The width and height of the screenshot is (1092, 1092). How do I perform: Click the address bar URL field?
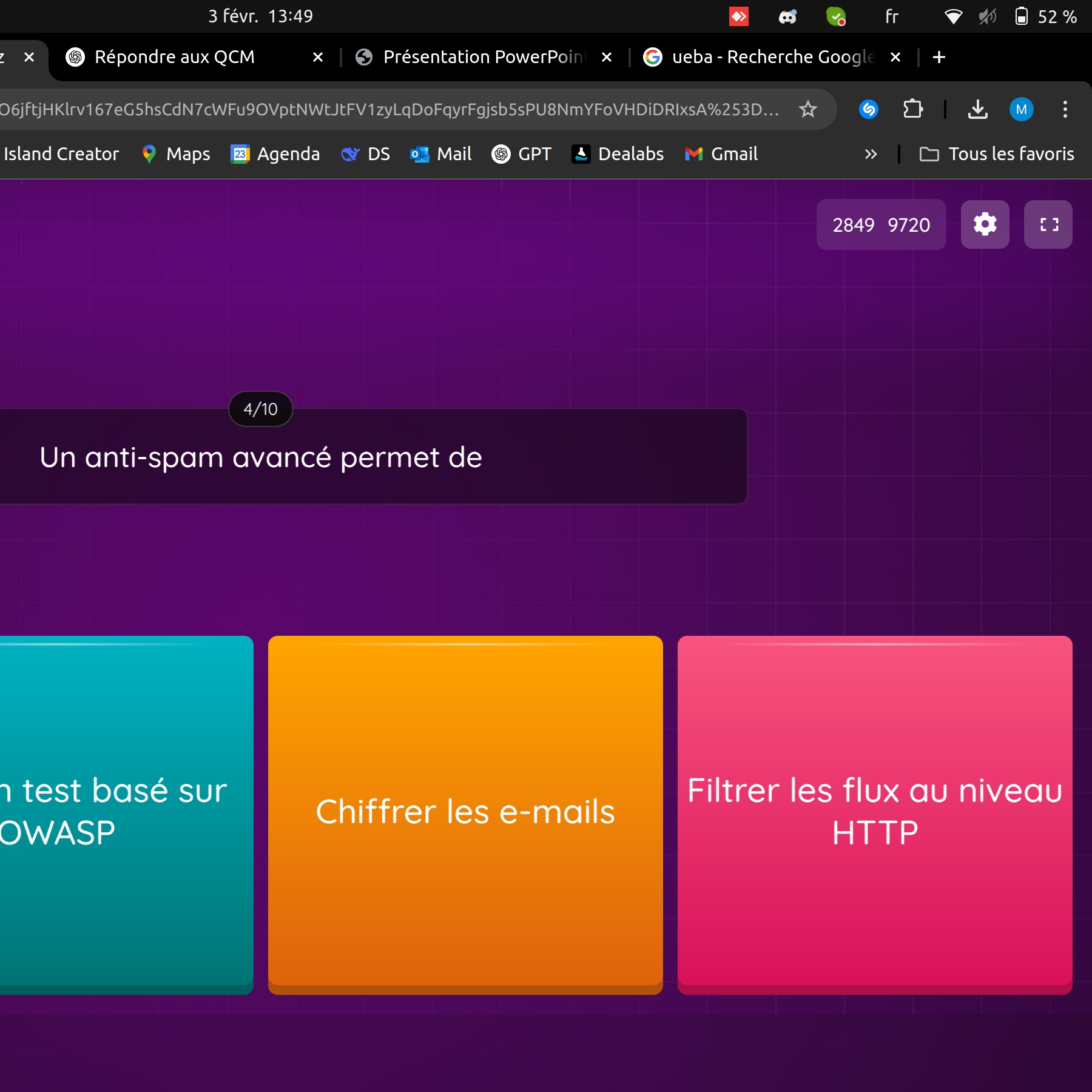tap(388, 109)
